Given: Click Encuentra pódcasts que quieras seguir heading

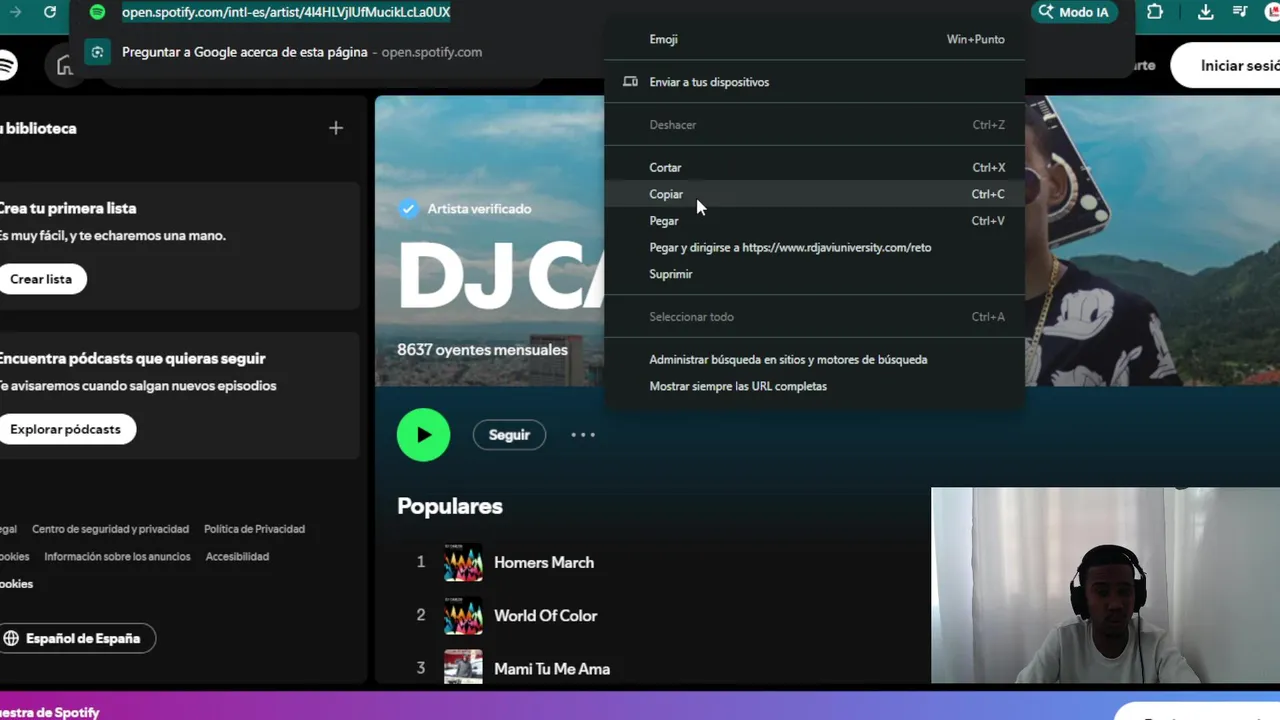Looking at the screenshot, I should click(x=132, y=358).
